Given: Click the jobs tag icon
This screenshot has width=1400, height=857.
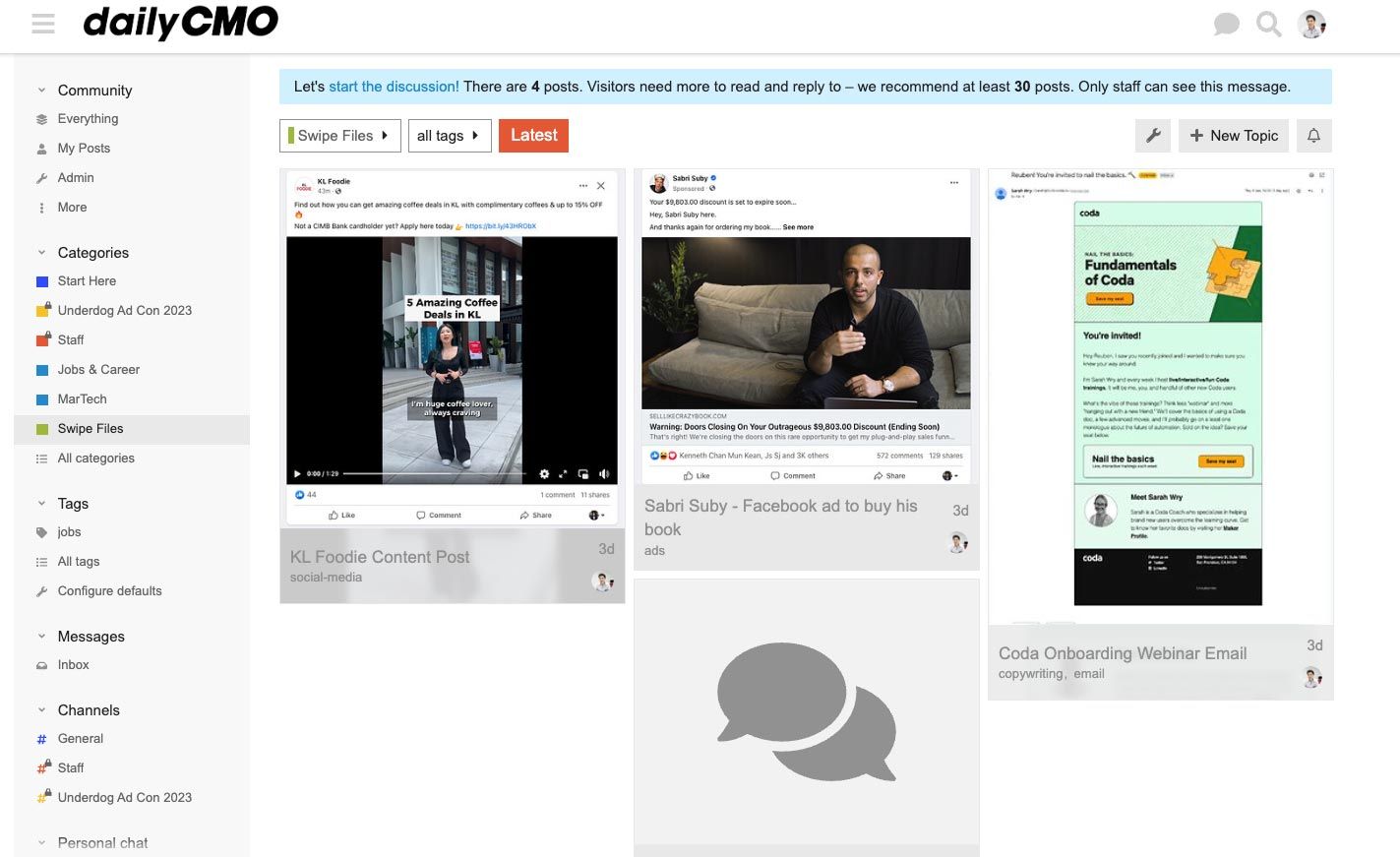Looking at the screenshot, I should [x=41, y=532].
